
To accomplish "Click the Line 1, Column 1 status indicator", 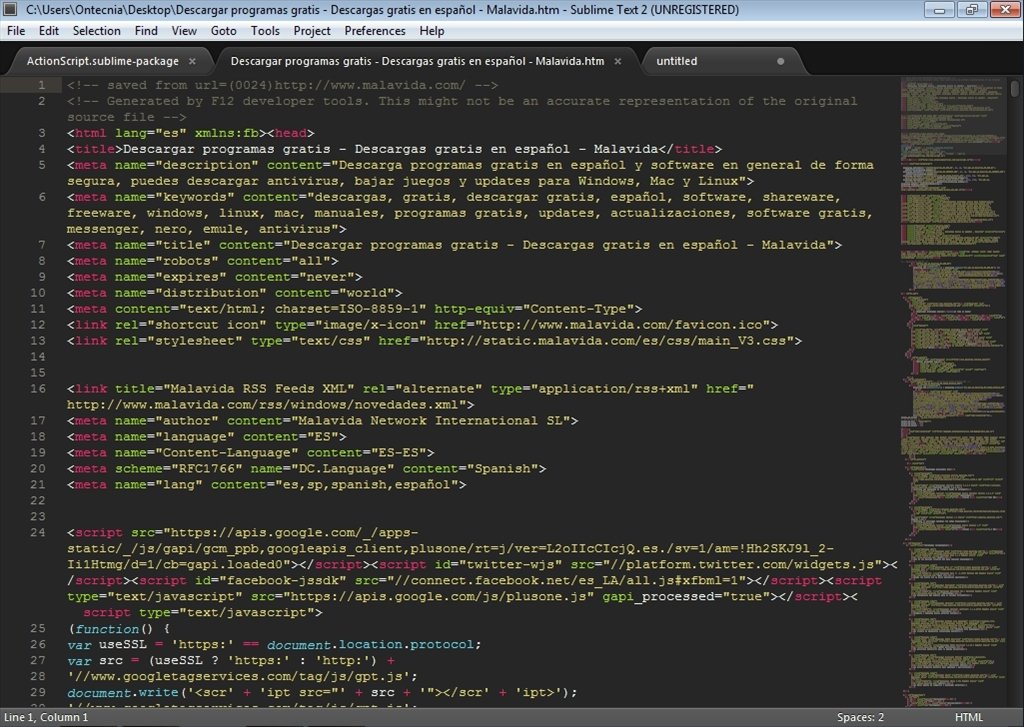I will [x=46, y=717].
